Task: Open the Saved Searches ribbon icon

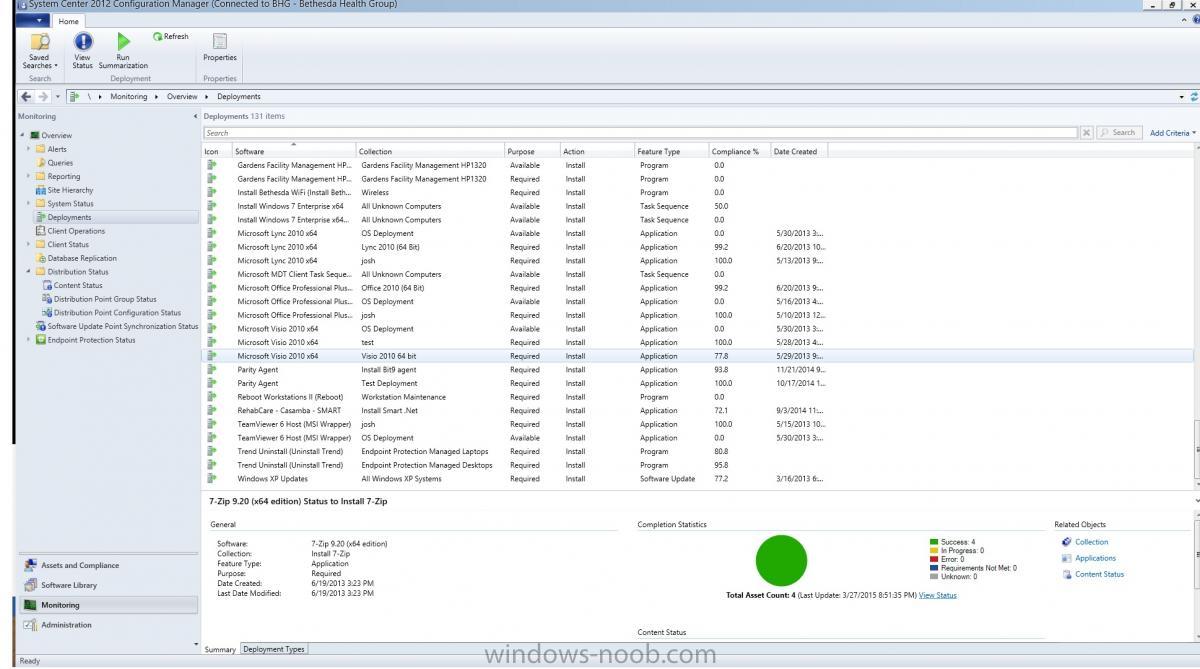Action: pyautogui.click(x=40, y=50)
